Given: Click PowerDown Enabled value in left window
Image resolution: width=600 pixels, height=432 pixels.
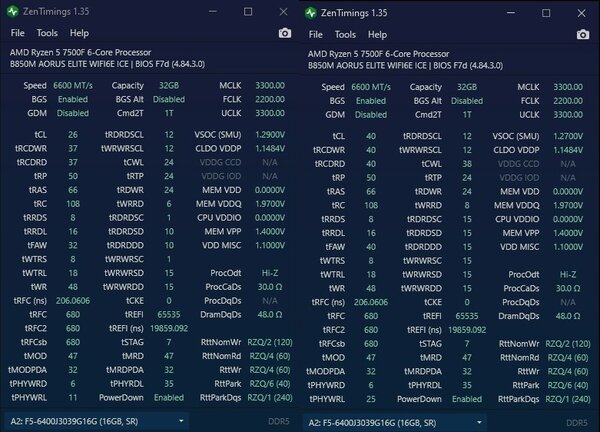Looking at the screenshot, I should tap(169, 398).
